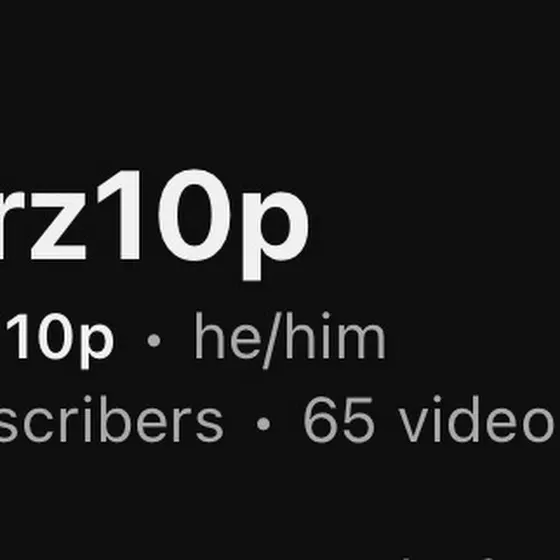Click the dot separator before 65 videos
Screen dimensions: 560x560
264,424
